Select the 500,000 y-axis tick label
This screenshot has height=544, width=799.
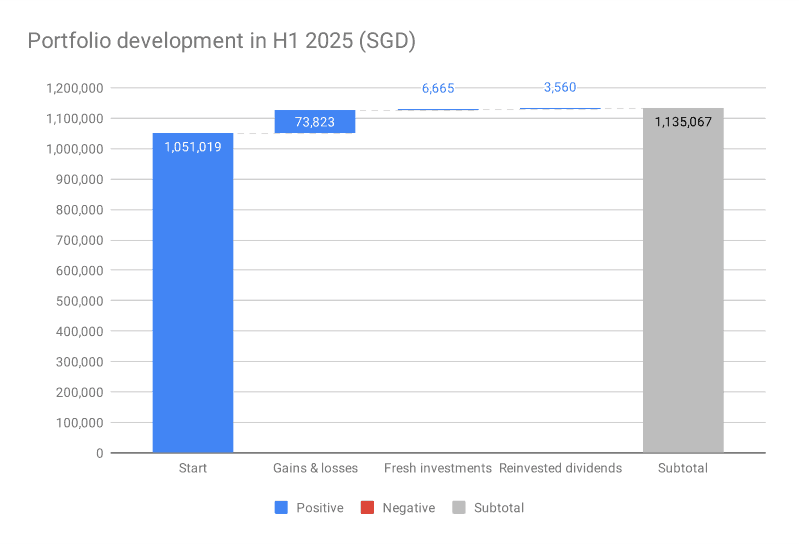tap(77, 301)
